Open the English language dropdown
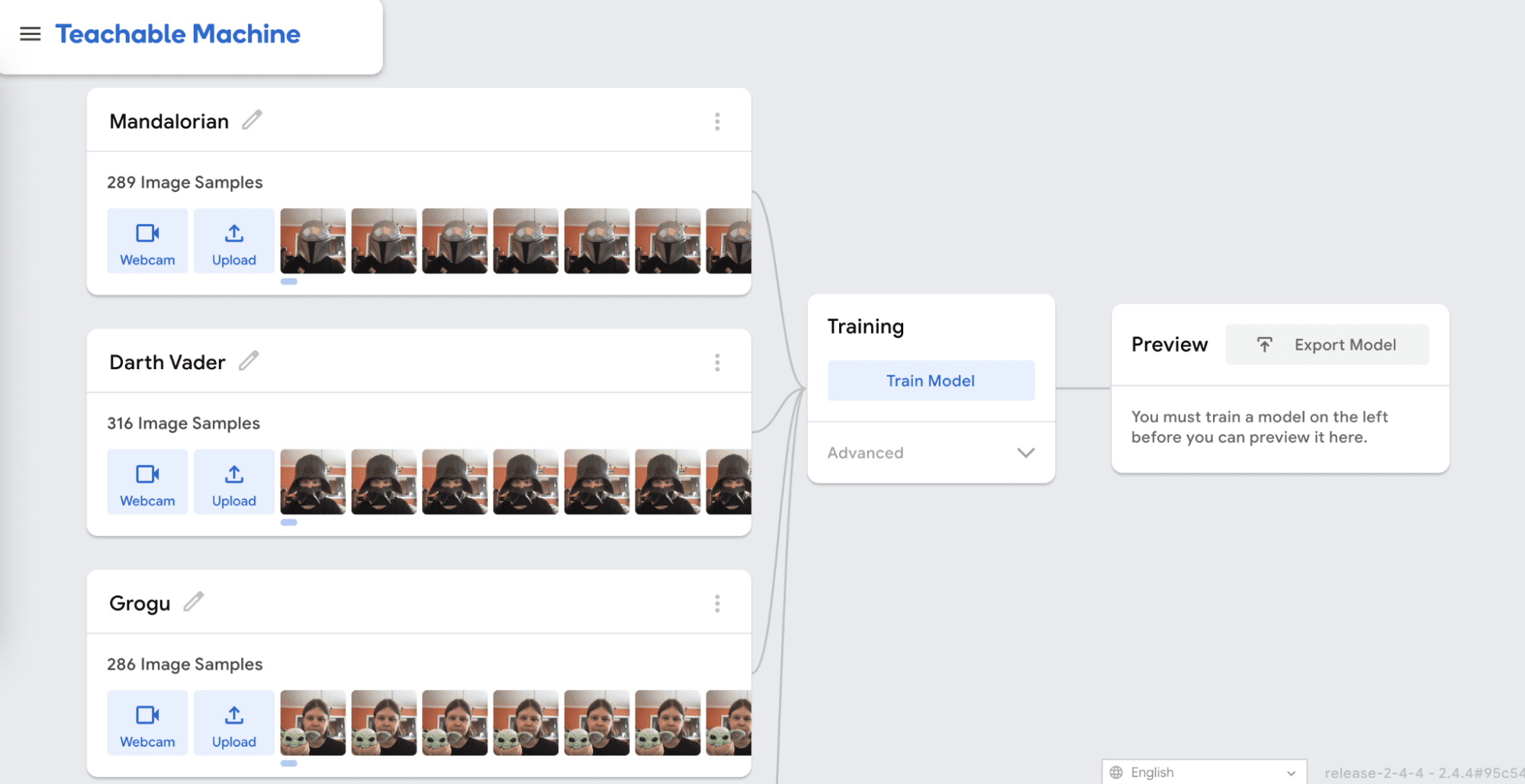 coord(1204,773)
